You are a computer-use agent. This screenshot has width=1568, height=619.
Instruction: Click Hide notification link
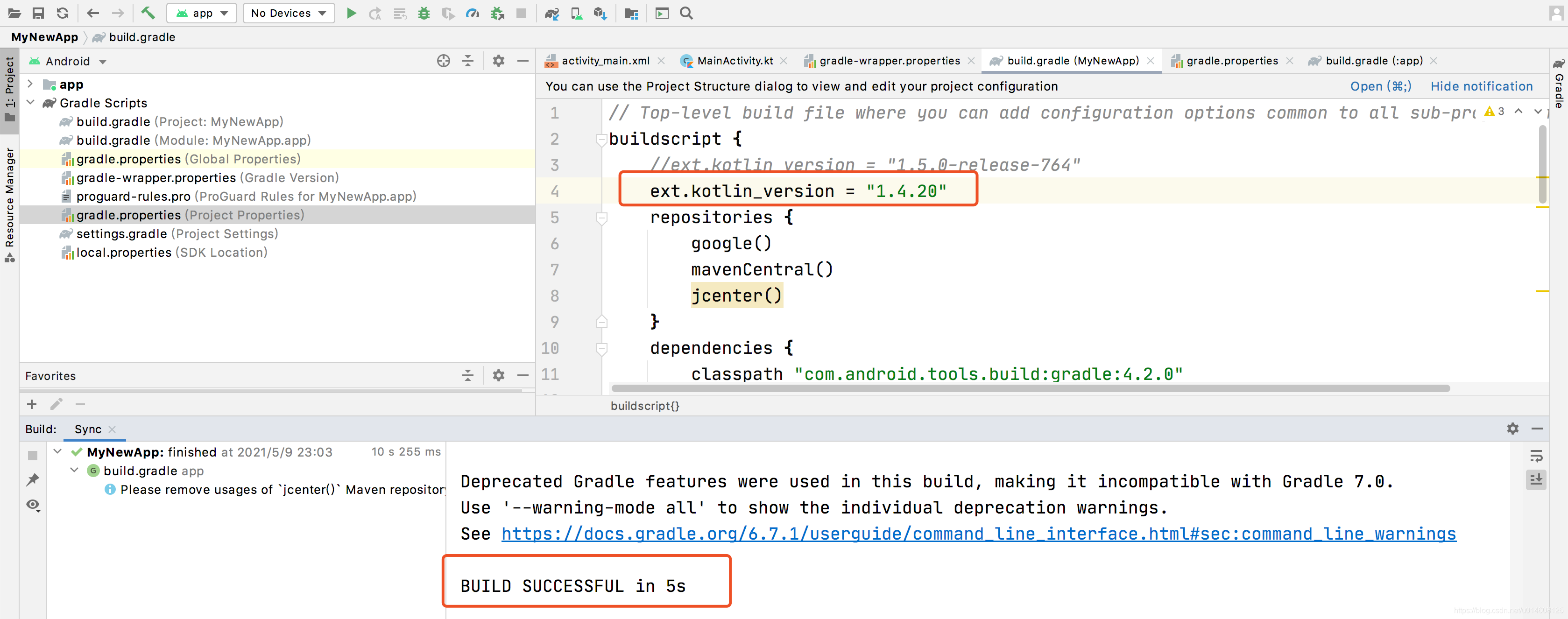tap(1481, 86)
